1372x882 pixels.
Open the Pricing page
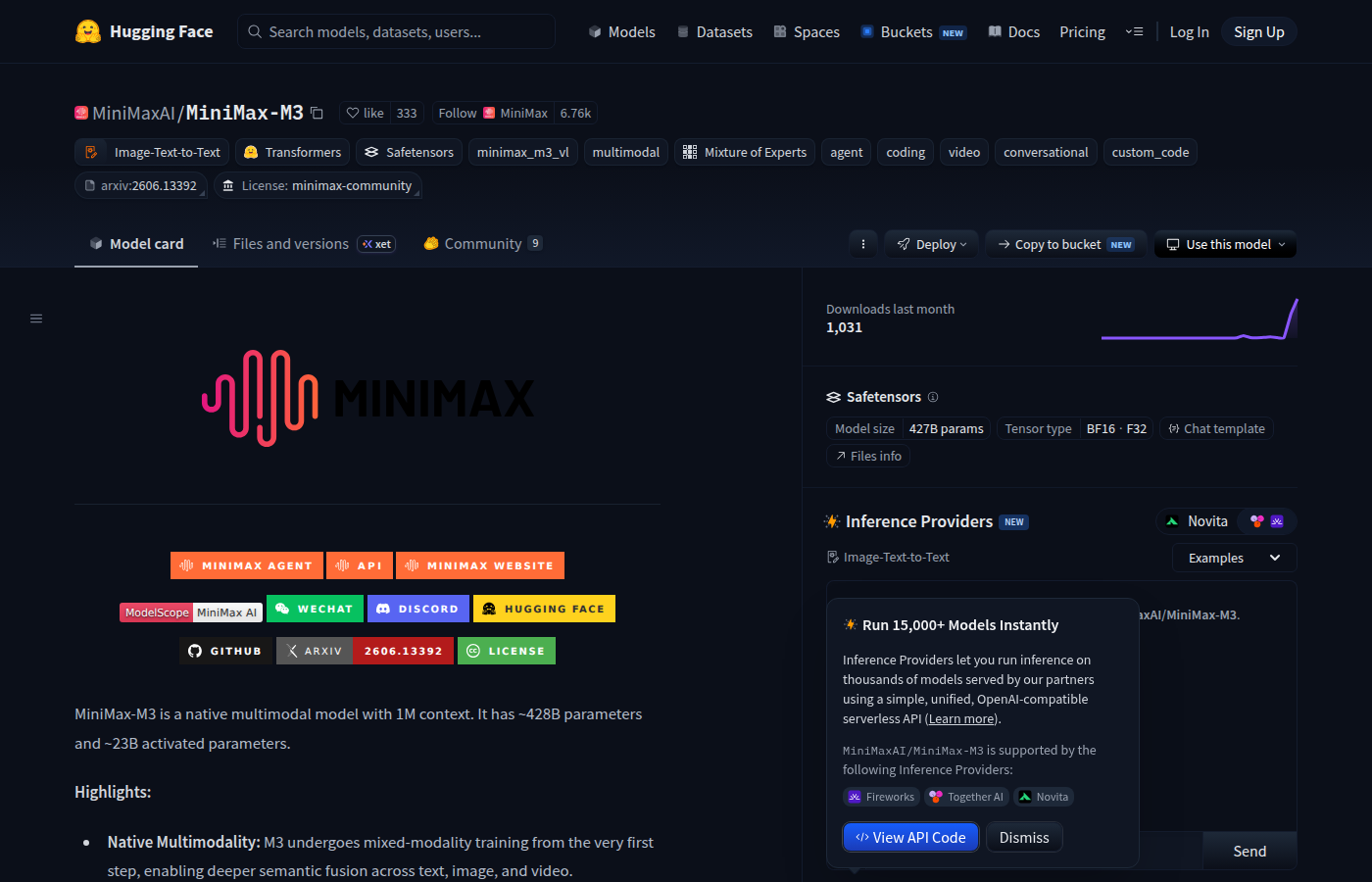pyautogui.click(x=1082, y=31)
